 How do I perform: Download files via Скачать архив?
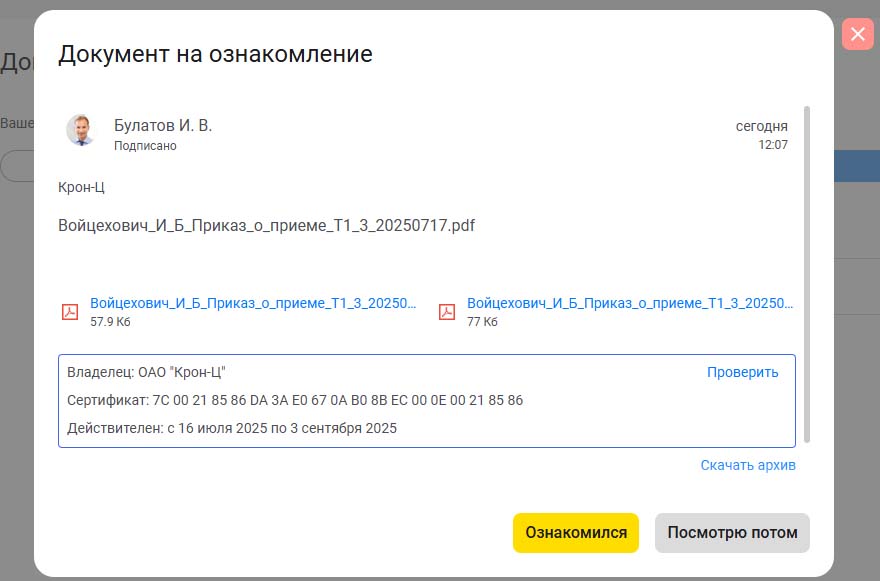pyautogui.click(x=748, y=465)
